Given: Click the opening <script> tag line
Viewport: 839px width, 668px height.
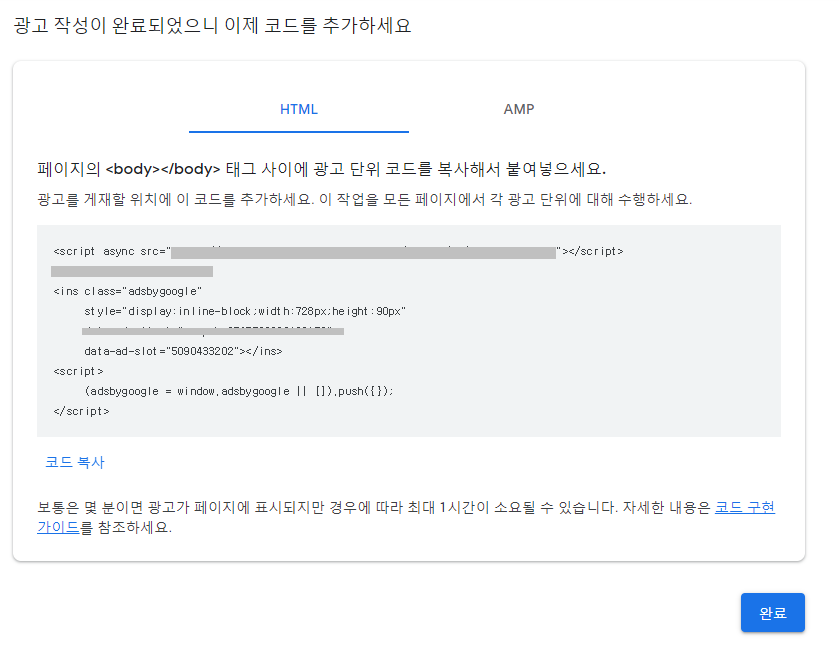Looking at the screenshot, I should pos(78,371).
